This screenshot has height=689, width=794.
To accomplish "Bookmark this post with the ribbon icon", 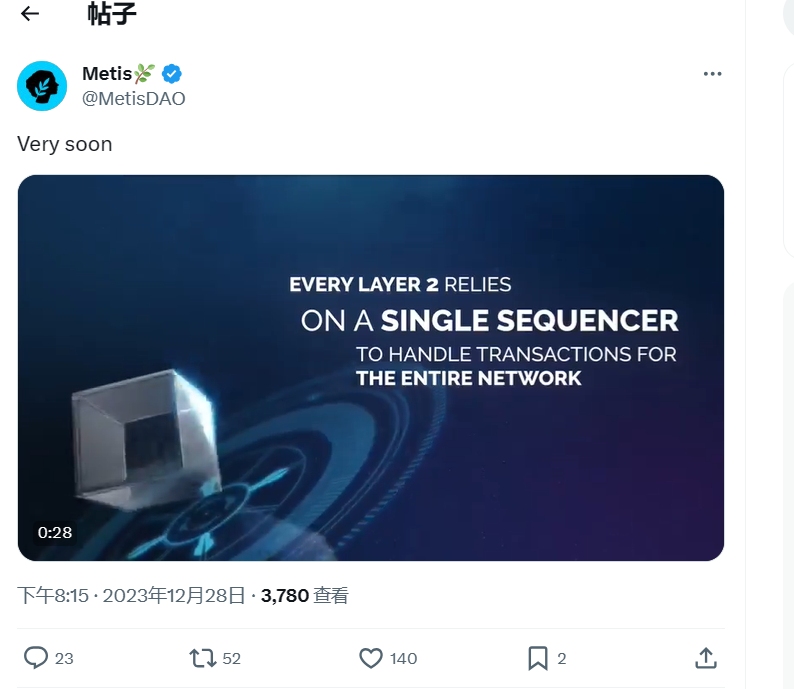I will tap(537, 658).
